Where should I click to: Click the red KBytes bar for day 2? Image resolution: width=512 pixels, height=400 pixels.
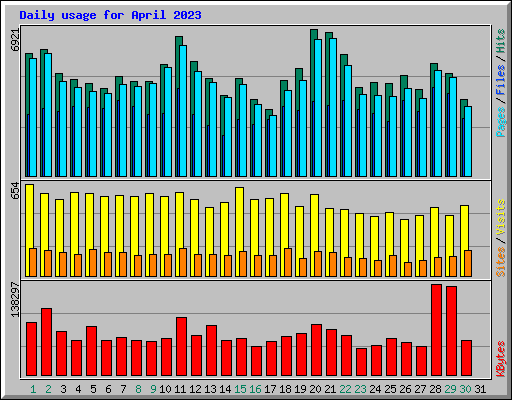[46, 342]
